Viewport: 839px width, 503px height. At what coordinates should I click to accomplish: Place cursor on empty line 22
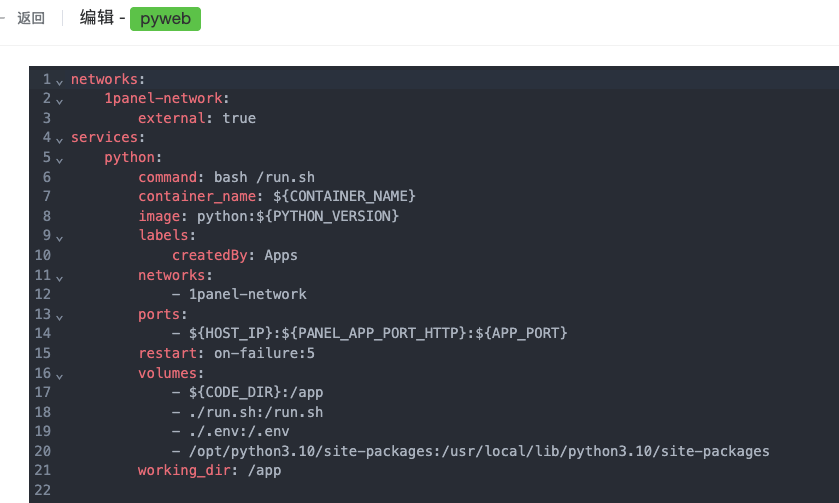(455, 490)
